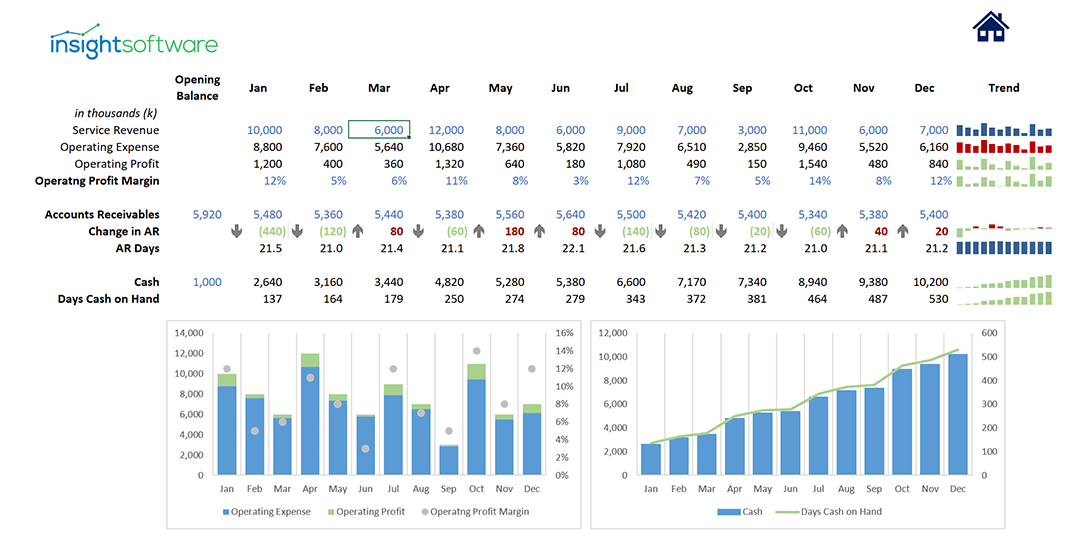Select the selected Mar Service Revenue cell 6,000
Viewport: 1080px width, 557px height.
(379, 129)
